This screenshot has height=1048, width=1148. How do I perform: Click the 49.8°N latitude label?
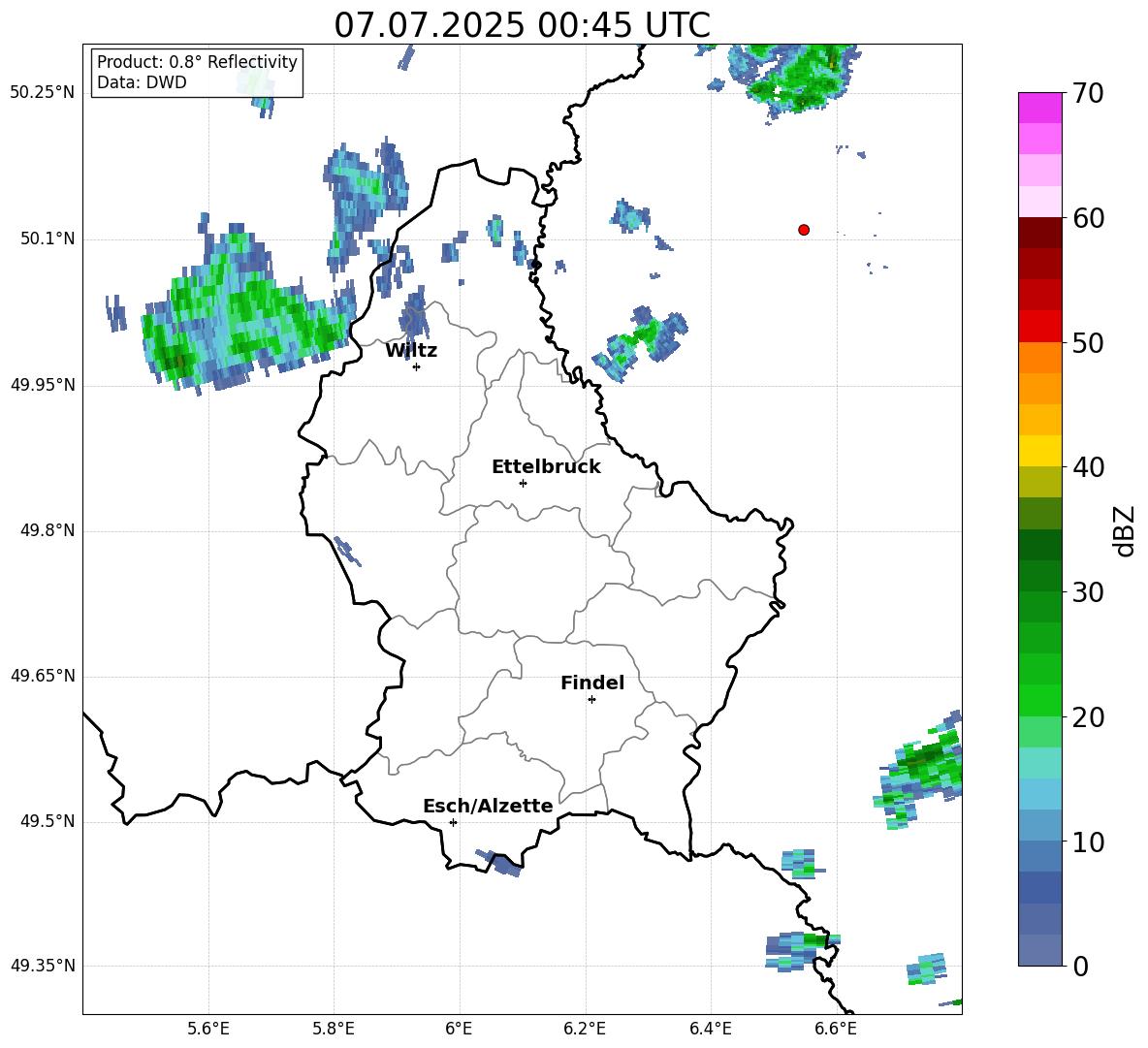(48, 530)
